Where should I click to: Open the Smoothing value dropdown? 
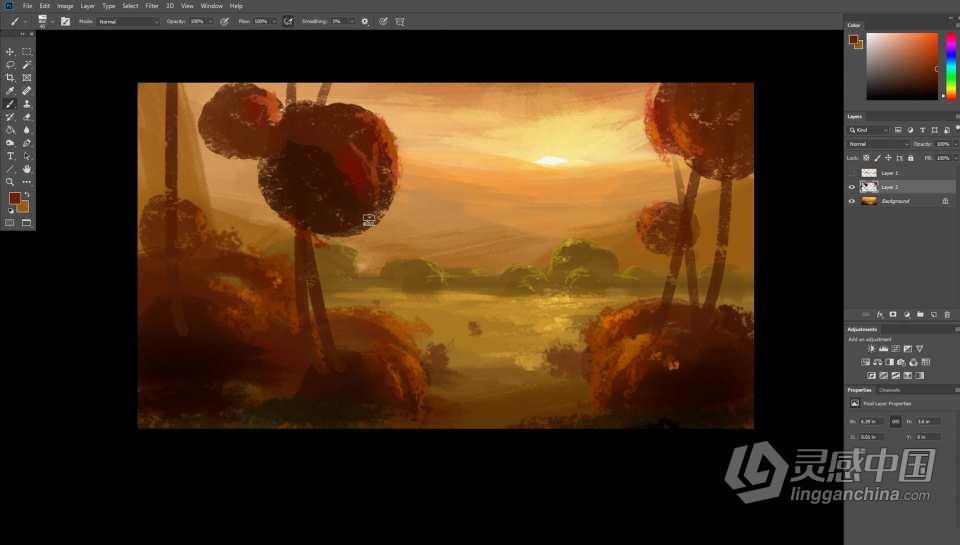[x=351, y=21]
